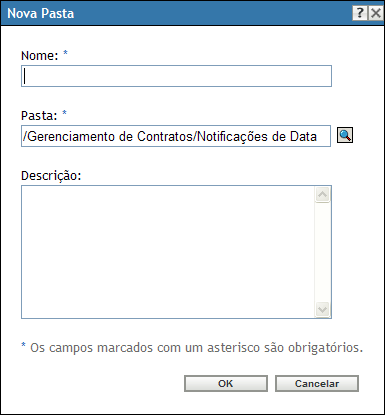Click the Pasta label
The height and width of the screenshot is (415, 385).
[x=39, y=116]
